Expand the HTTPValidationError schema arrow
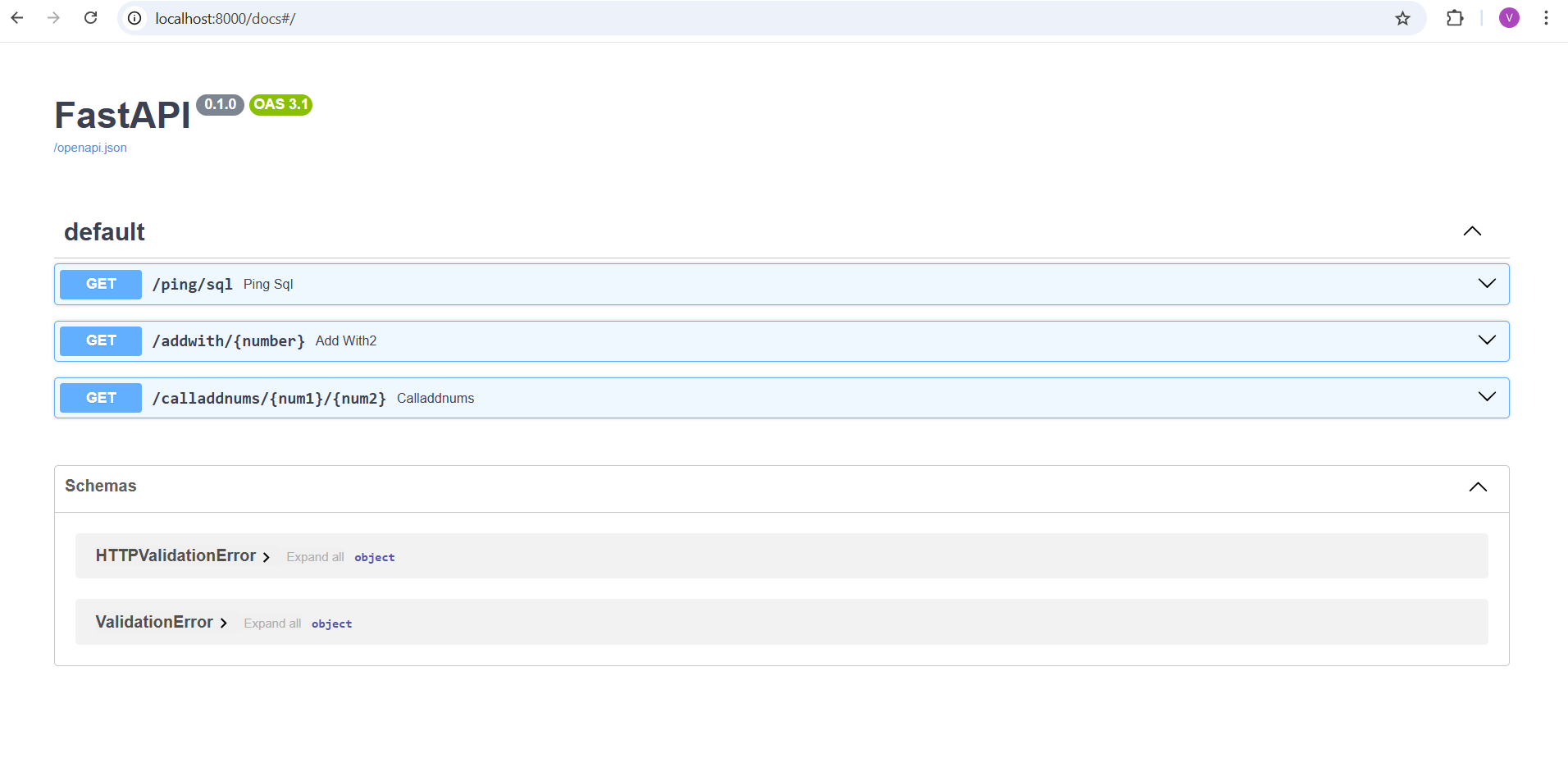This screenshot has height=772, width=1568. [x=266, y=555]
